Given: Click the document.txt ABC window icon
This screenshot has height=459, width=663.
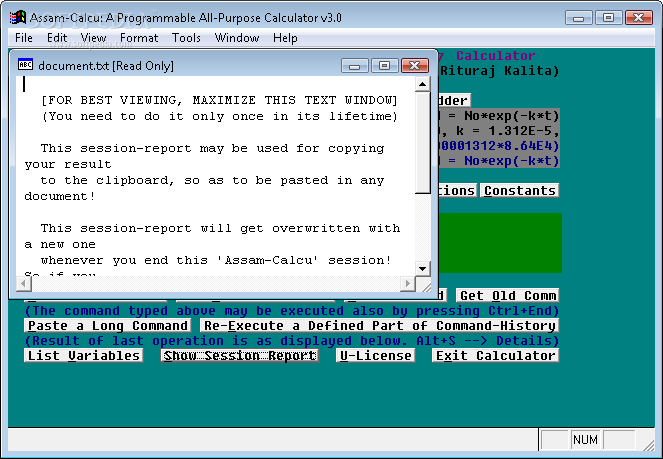Looking at the screenshot, I should click(x=25, y=65).
